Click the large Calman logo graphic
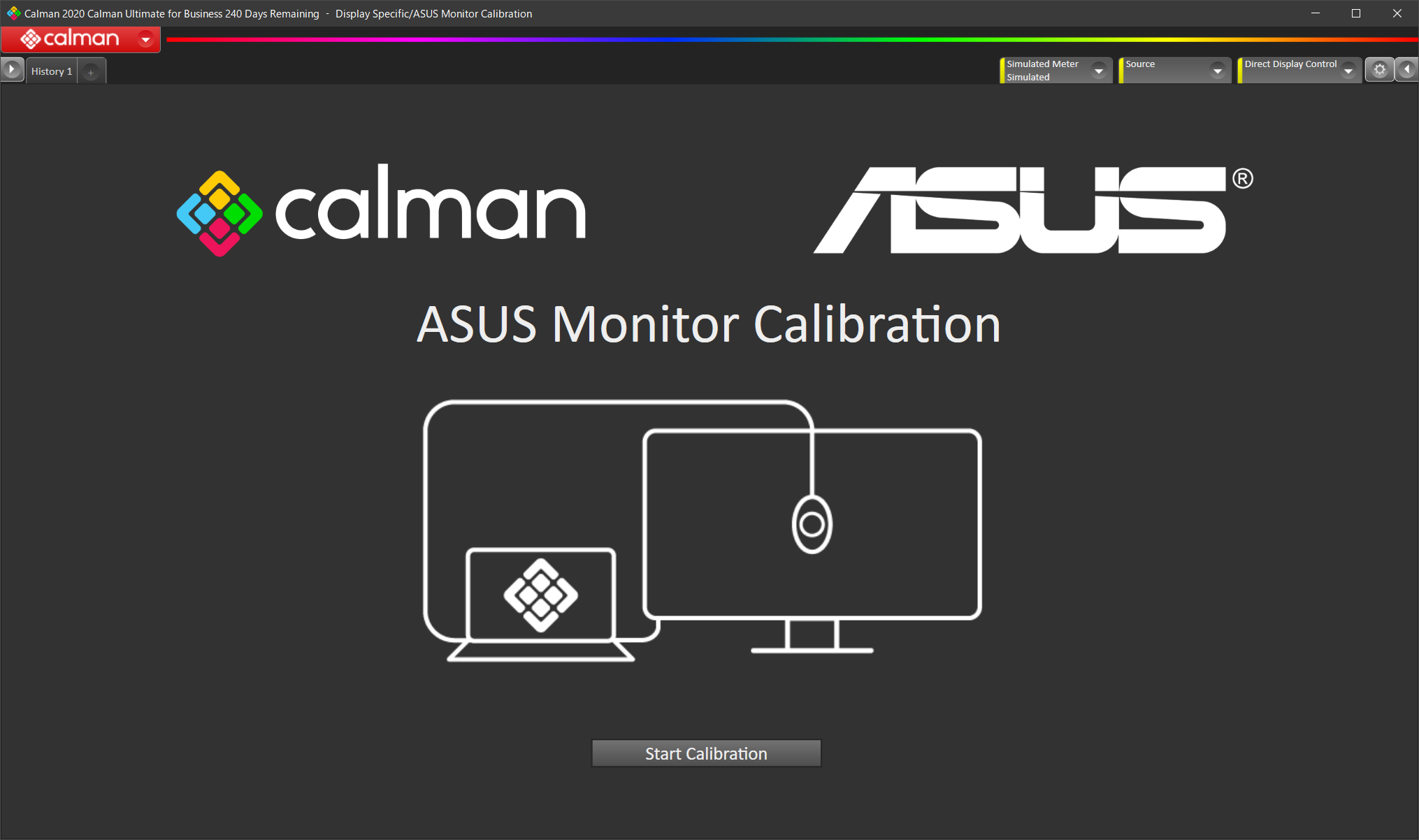The image size is (1419, 840). (381, 211)
